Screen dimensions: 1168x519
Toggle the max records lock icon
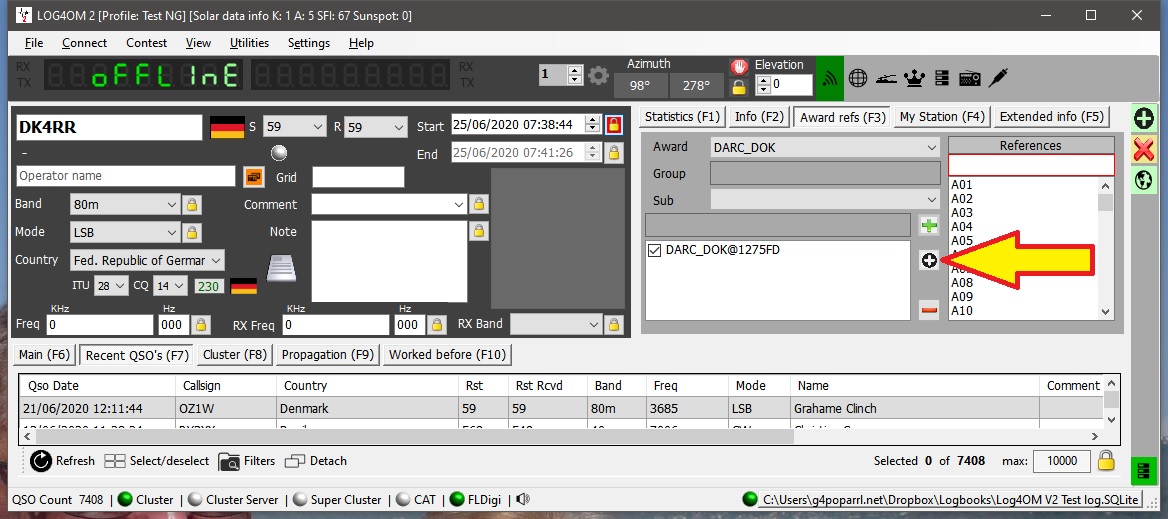click(1106, 460)
